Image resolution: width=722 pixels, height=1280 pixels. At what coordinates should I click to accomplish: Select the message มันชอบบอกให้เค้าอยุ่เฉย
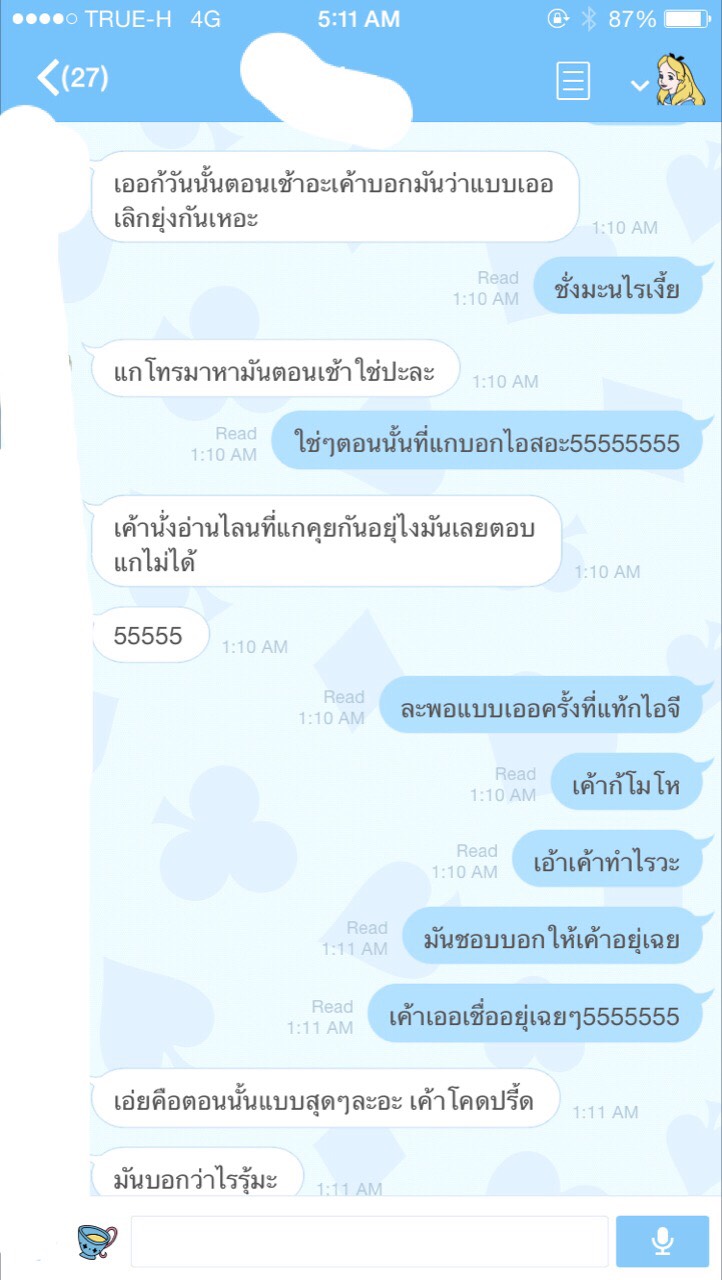552,940
